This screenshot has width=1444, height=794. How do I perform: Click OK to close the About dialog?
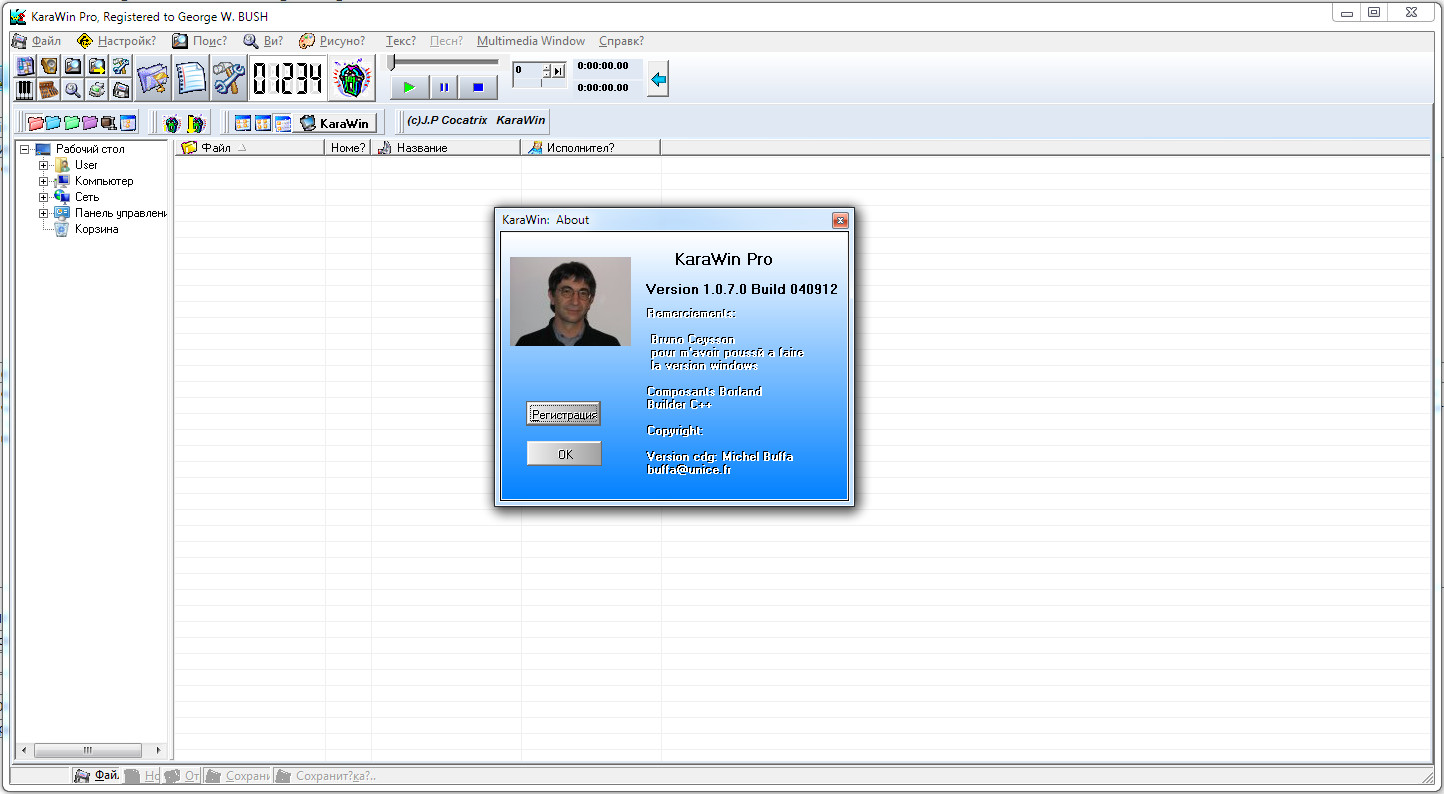point(564,454)
